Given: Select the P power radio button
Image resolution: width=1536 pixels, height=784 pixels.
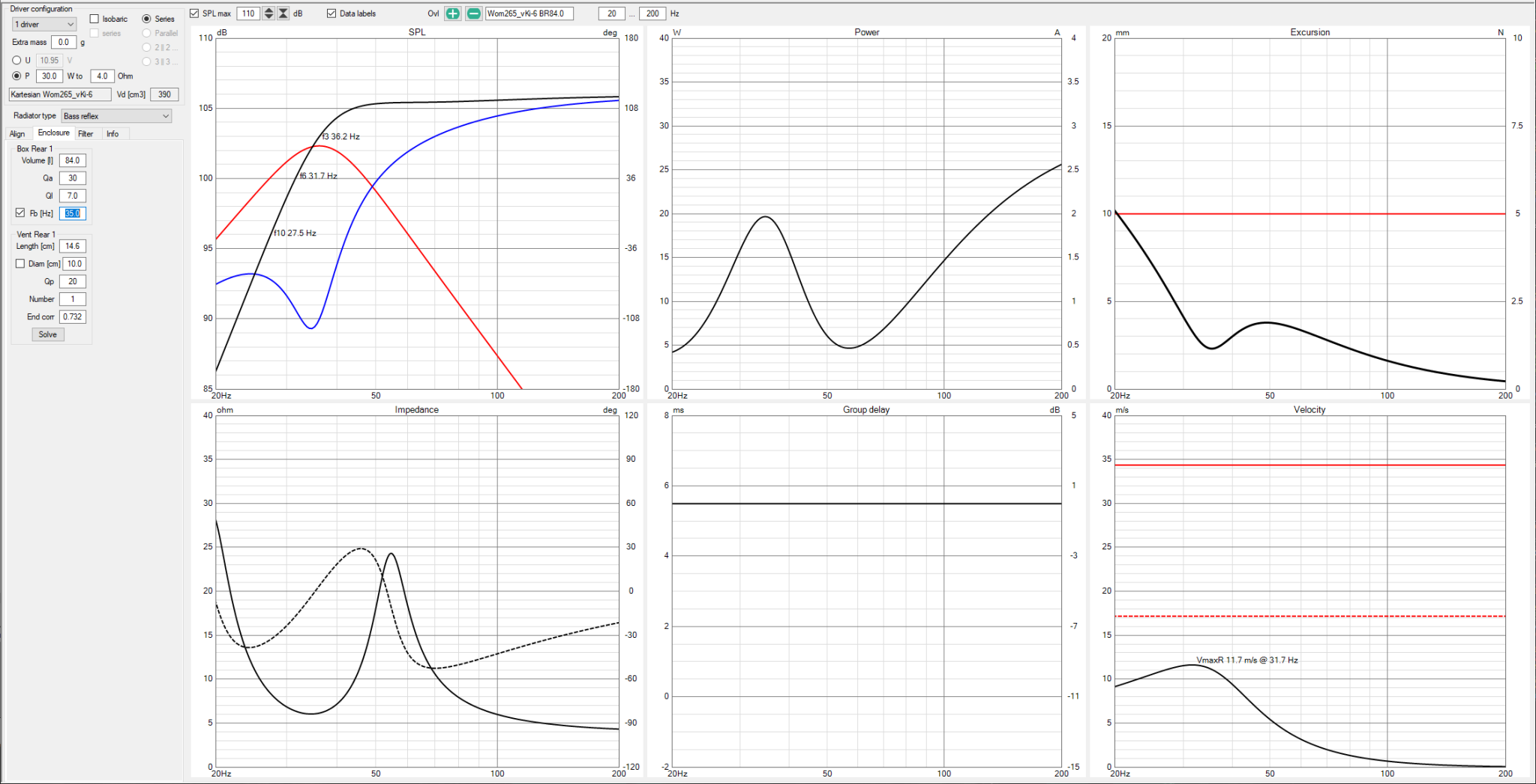Looking at the screenshot, I should (16, 76).
